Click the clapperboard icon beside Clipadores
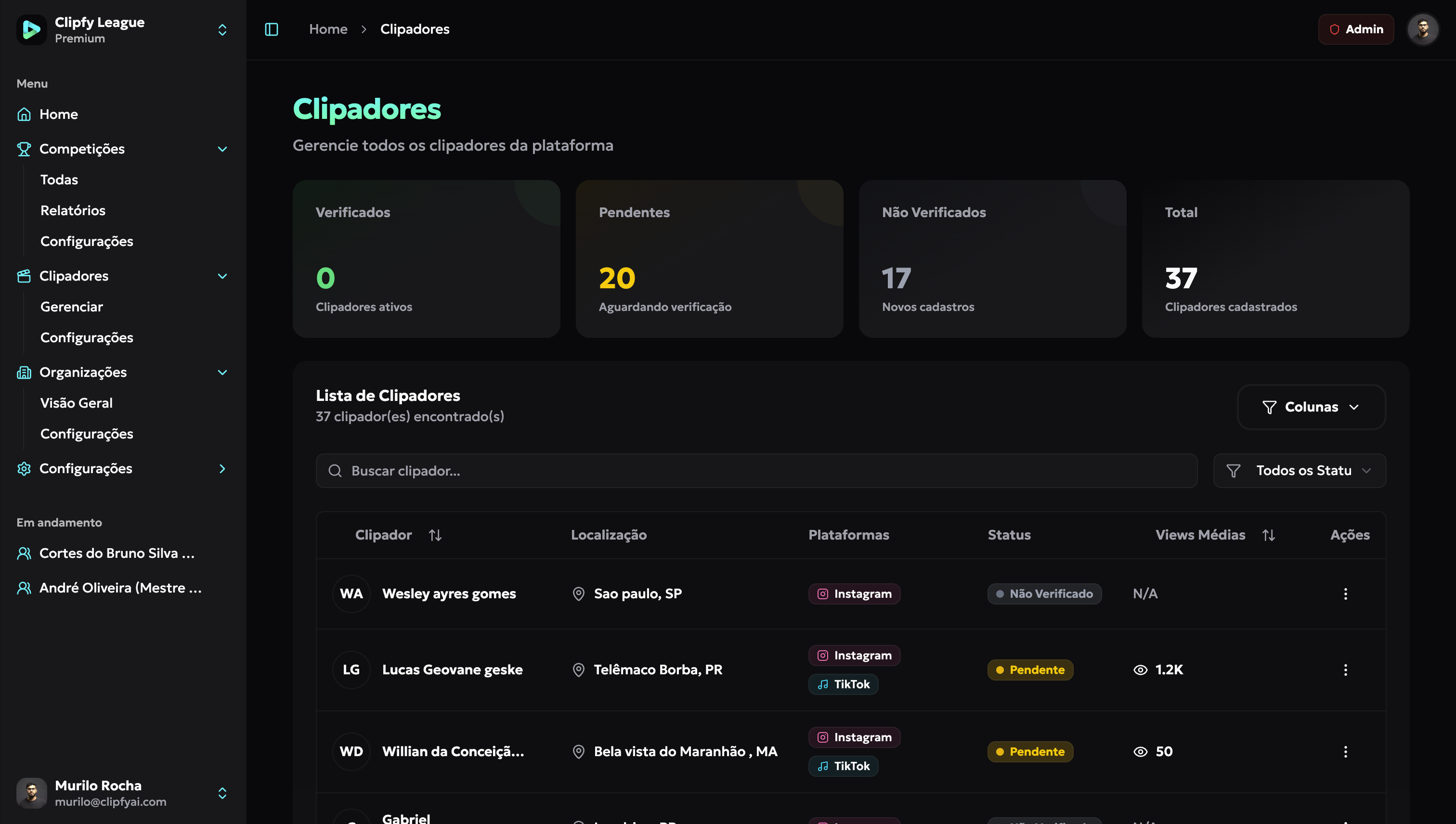Viewport: 1456px width, 824px height. [24, 276]
